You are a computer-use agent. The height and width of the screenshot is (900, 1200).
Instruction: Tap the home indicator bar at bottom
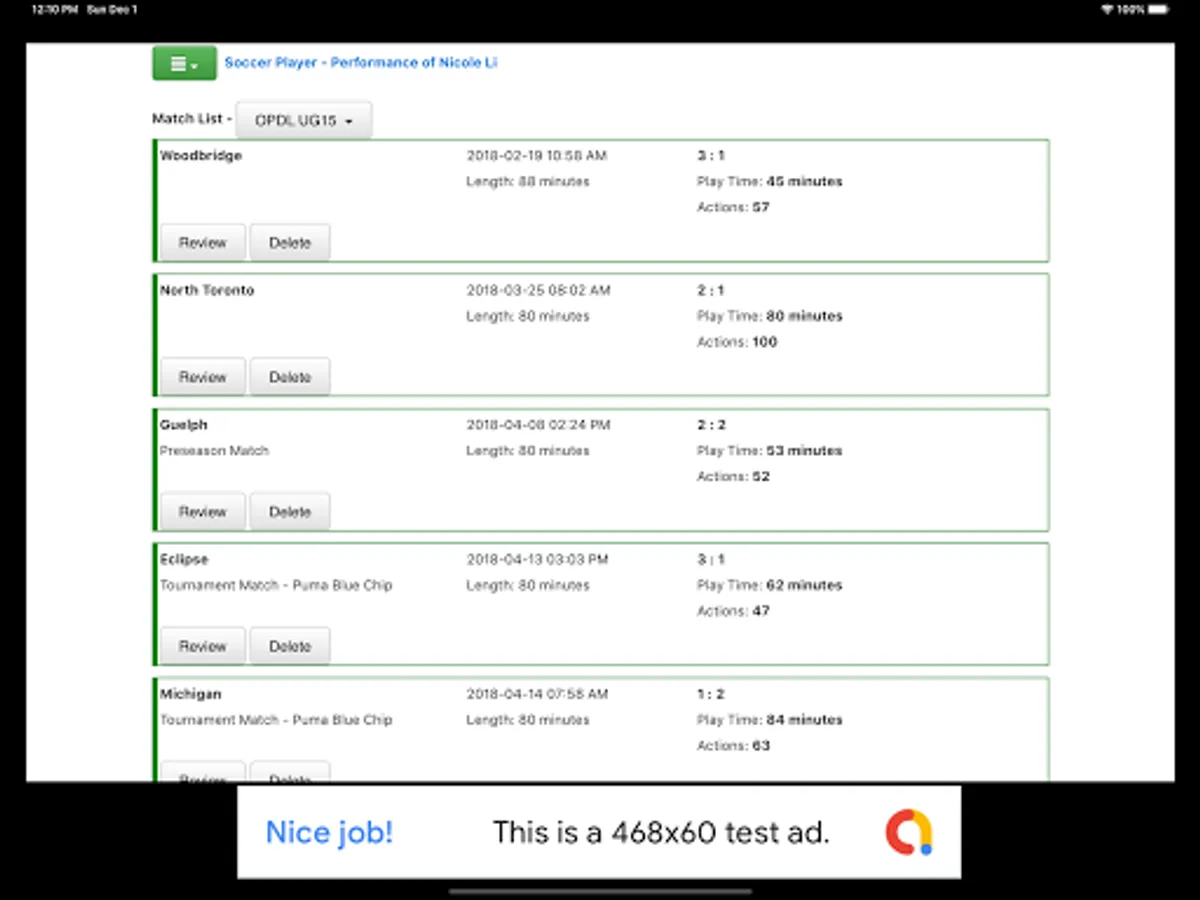coord(599,891)
